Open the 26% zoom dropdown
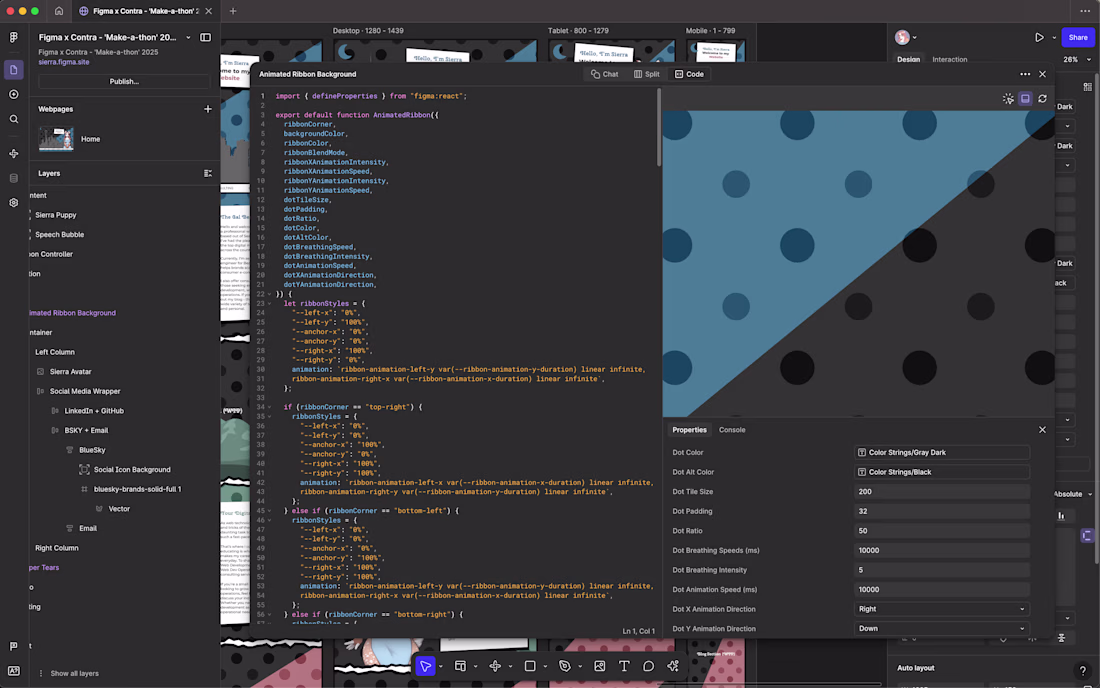The image size is (1100, 688). click(x=1078, y=60)
